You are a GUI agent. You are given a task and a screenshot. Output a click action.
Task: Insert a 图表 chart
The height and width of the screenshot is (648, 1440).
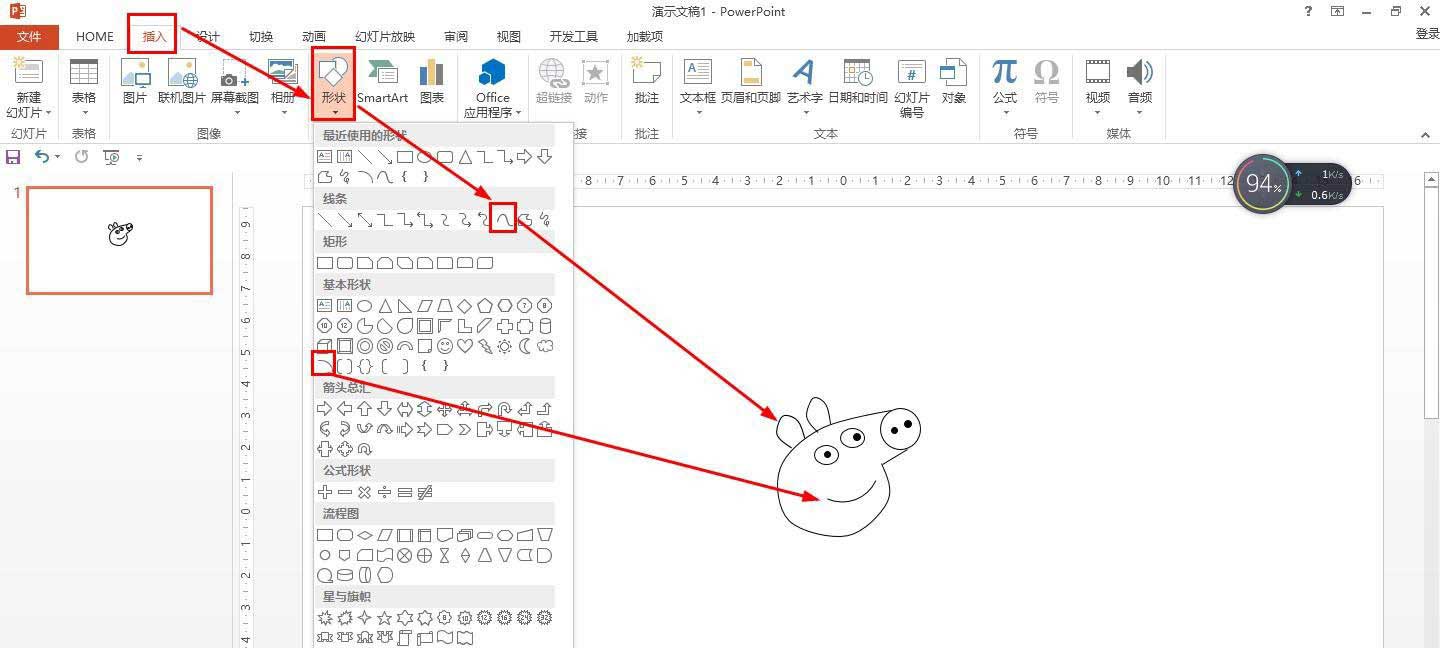tap(432, 81)
